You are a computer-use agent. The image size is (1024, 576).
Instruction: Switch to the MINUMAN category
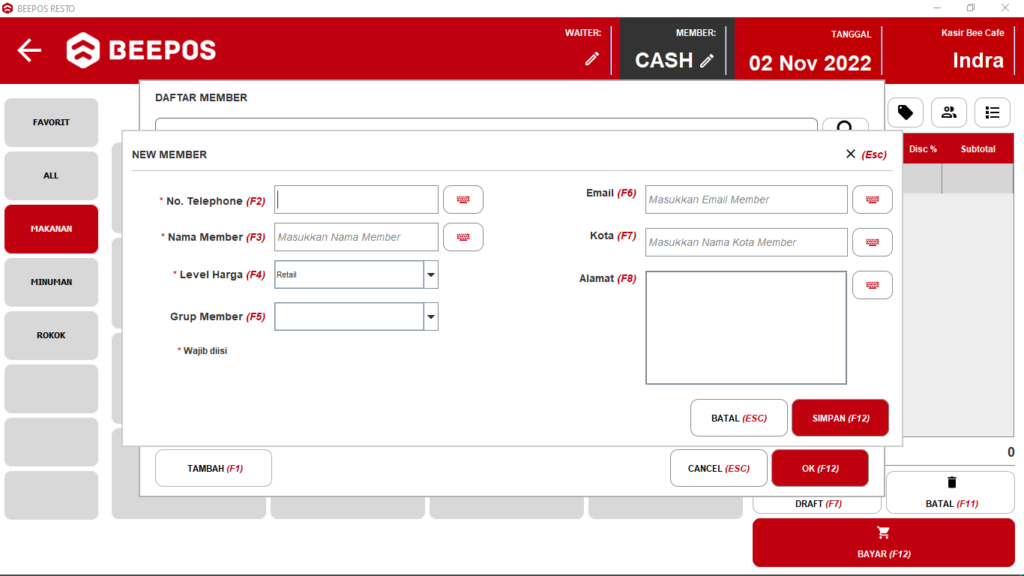coord(51,282)
